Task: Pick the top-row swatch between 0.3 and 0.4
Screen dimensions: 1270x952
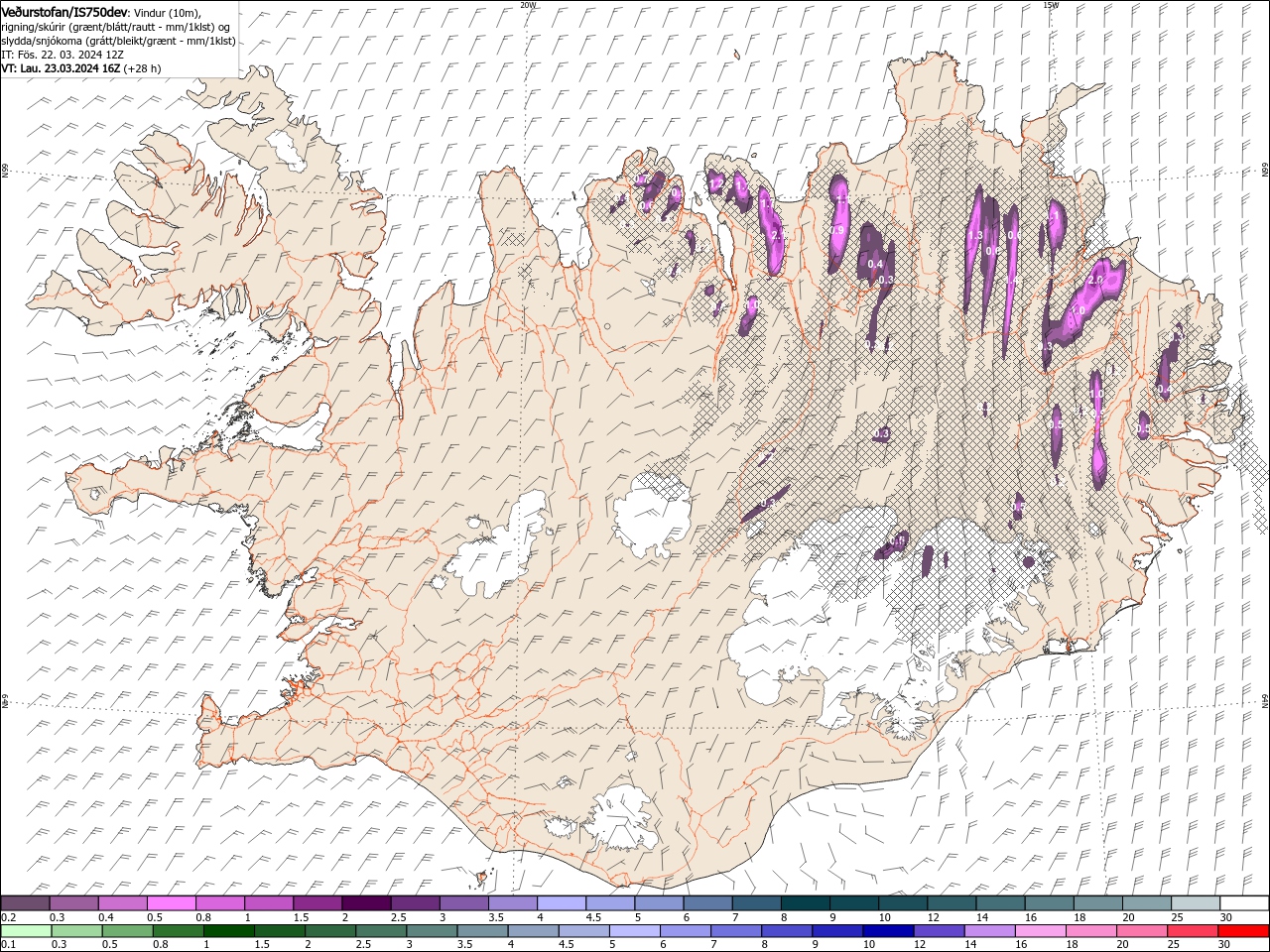Action: tap(73, 903)
